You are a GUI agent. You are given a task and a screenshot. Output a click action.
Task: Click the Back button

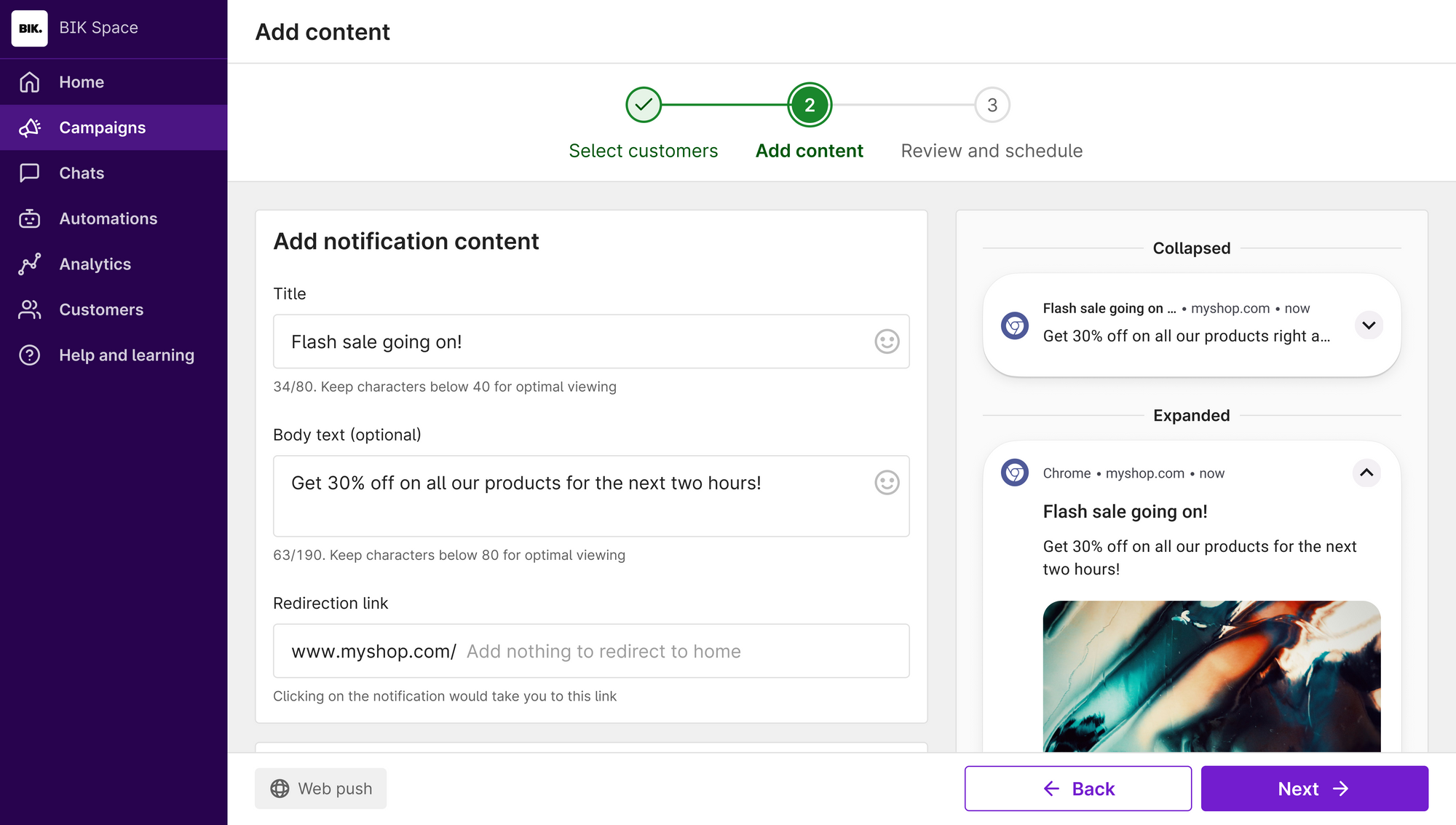coord(1077,789)
